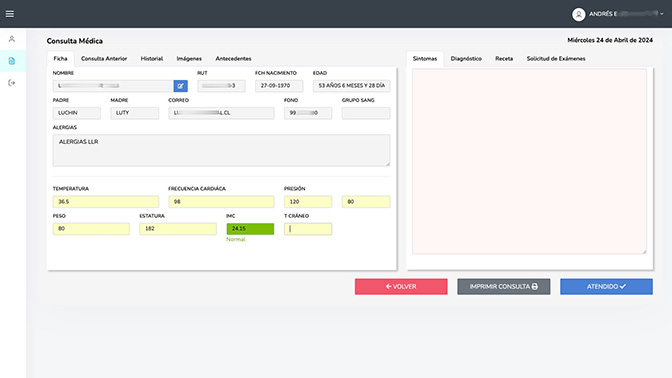This screenshot has height=378, width=672.
Task: Click inside the large Síntomas text area
Action: click(x=529, y=162)
